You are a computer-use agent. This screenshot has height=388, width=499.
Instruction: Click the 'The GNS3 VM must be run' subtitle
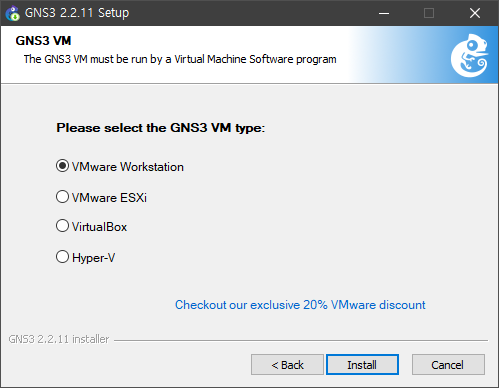pyautogui.click(x=180, y=59)
